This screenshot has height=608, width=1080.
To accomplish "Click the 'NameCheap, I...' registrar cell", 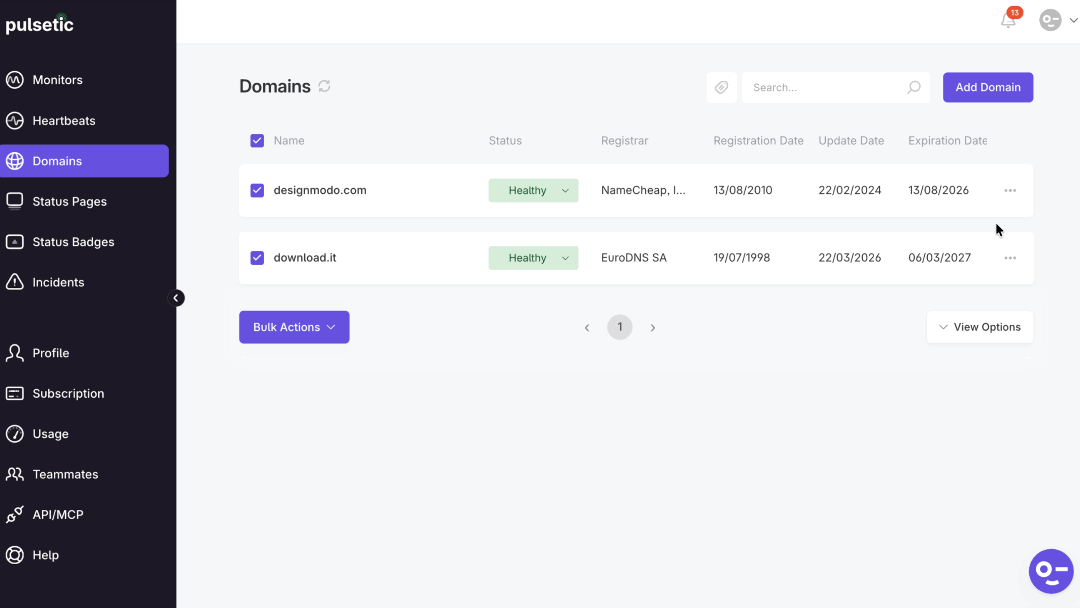I will (643, 190).
